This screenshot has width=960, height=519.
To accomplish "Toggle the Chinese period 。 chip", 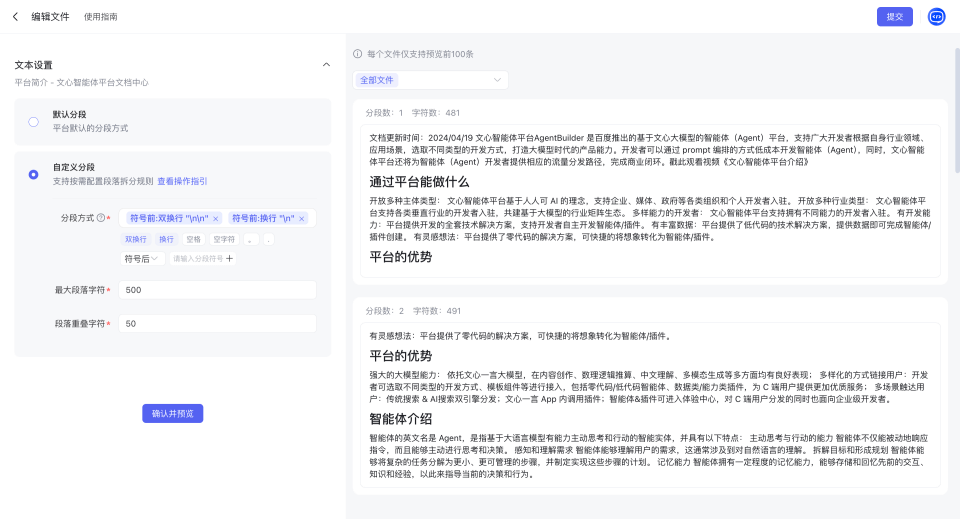I will [250, 239].
